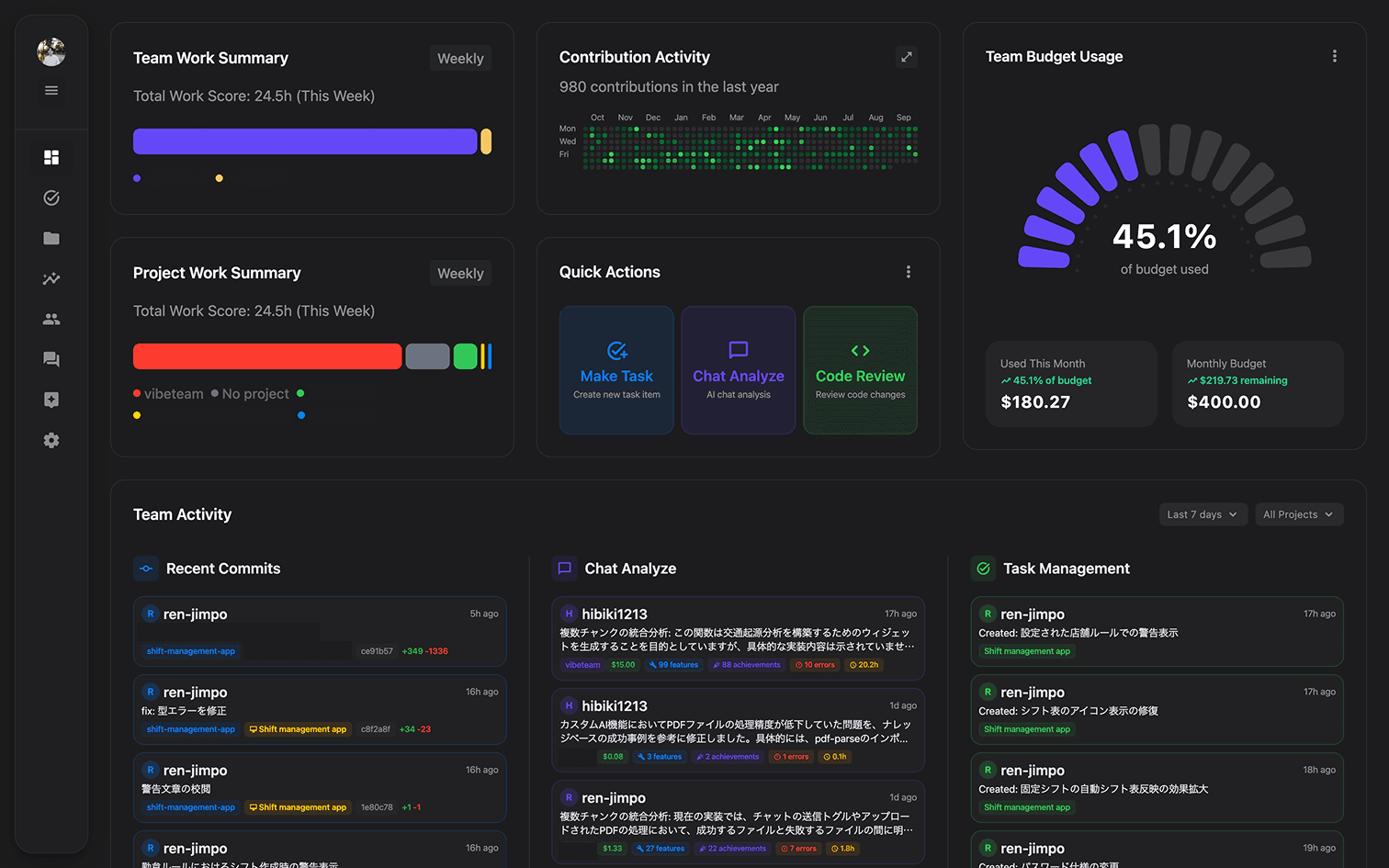Image resolution: width=1389 pixels, height=868 pixels.
Task: Click the red vibeteam project bar segment
Action: pyautogui.click(x=266, y=356)
